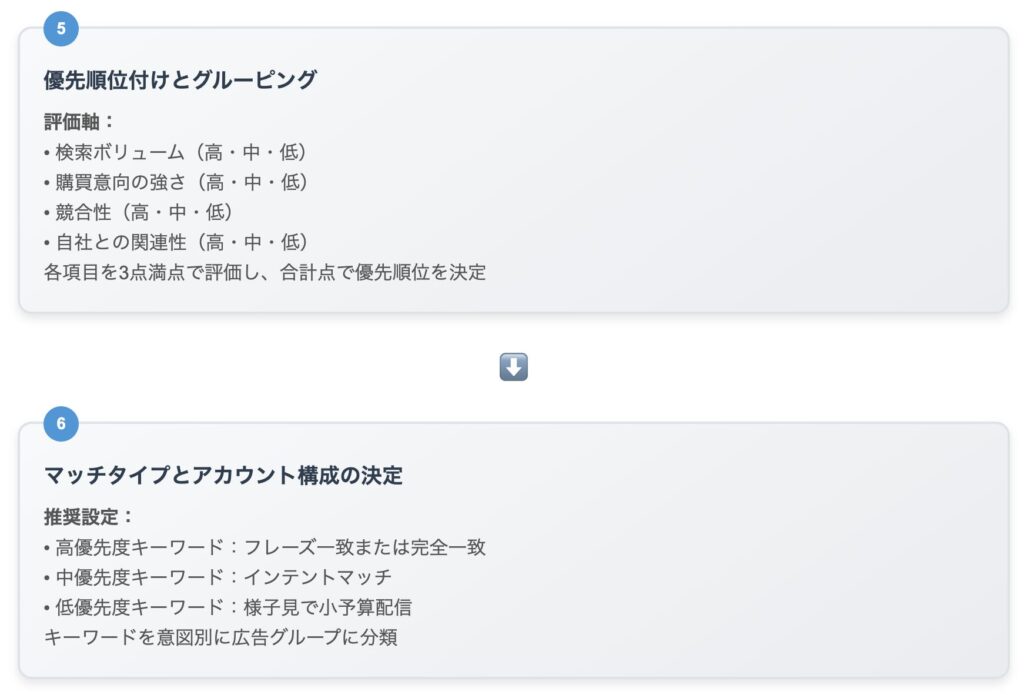Click the インテントマッチ text

pyautogui.click(x=317, y=577)
